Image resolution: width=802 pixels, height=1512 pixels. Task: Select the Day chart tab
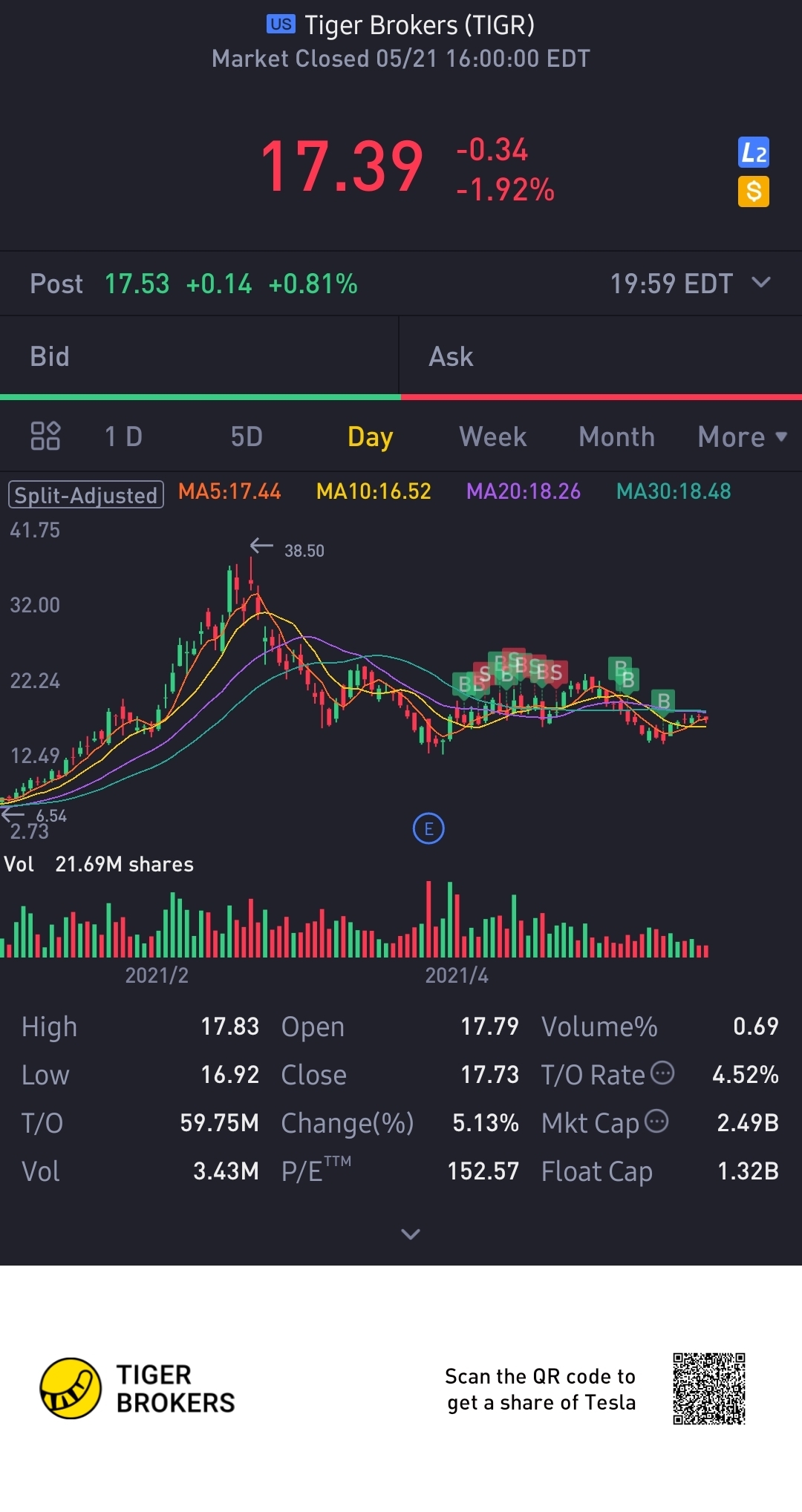pos(370,437)
